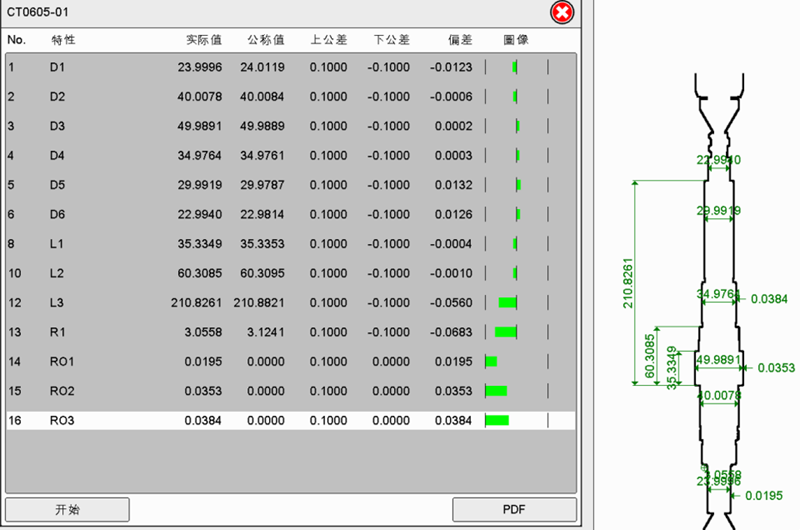800x530 pixels.
Task: Select row 12 characteristic L3
Action: (x=291, y=302)
